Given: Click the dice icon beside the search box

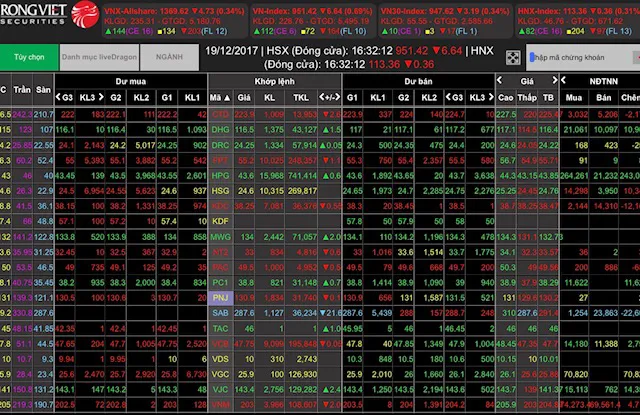Looking at the screenshot, I should tap(513, 58).
